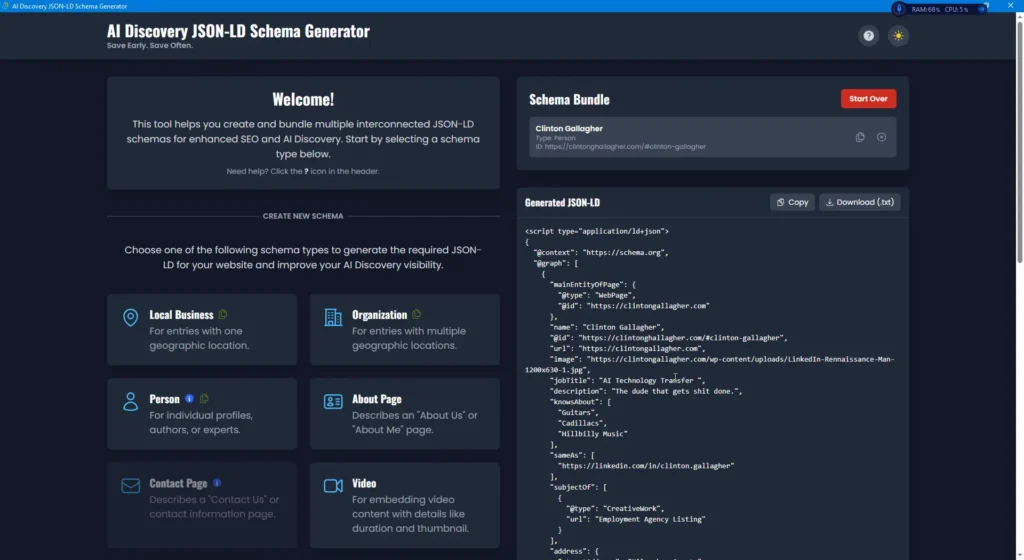
Task: Click the linkedin.com sameAs URL
Action: point(646,466)
